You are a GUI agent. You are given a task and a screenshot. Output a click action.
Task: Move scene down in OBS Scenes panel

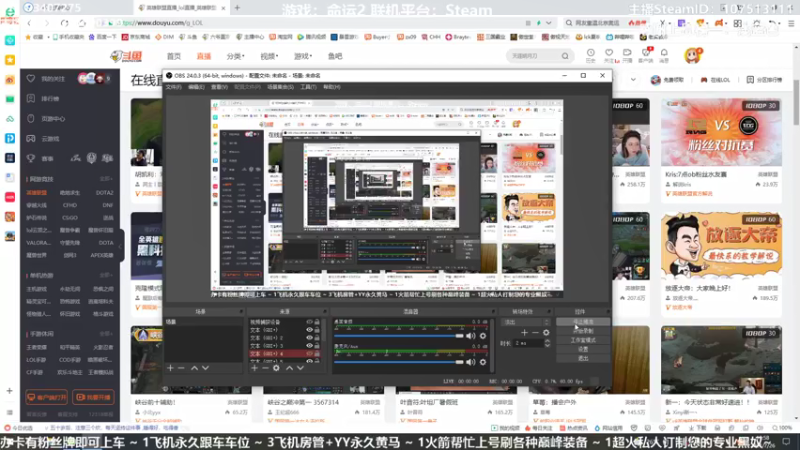coord(205,368)
